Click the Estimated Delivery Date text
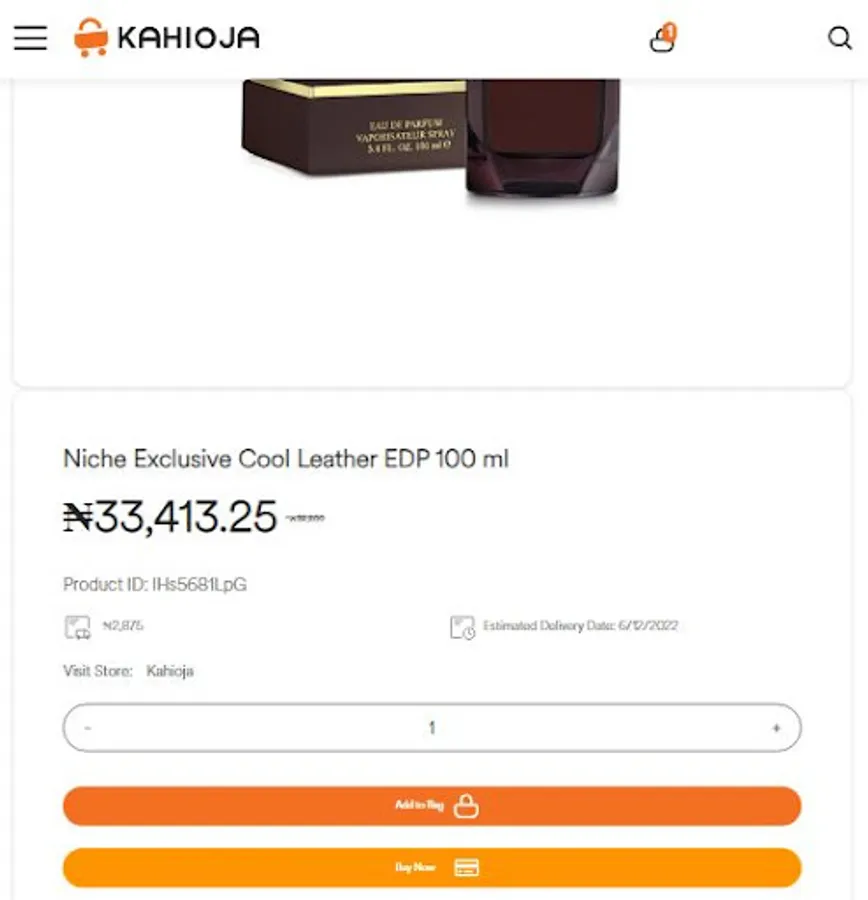The height and width of the screenshot is (900, 868). (580, 625)
